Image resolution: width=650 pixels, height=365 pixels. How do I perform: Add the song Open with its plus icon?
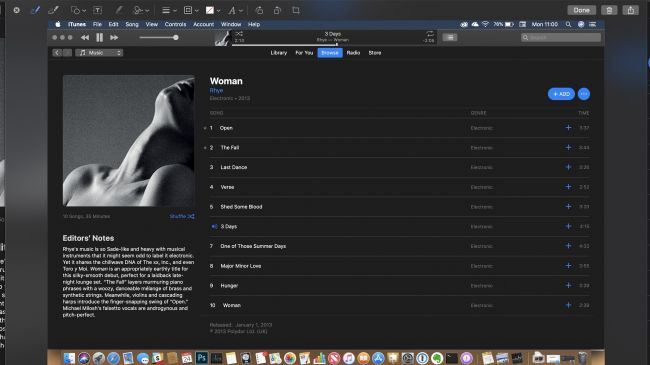[x=568, y=128]
